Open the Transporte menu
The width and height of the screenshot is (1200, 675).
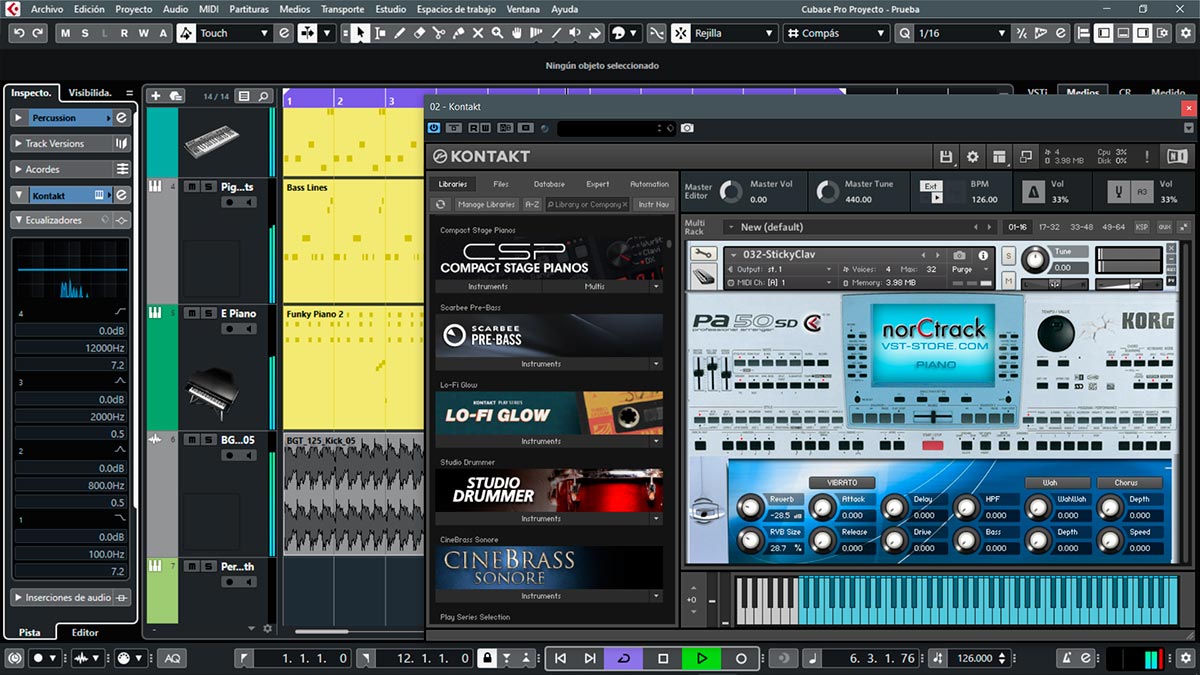click(x=342, y=9)
